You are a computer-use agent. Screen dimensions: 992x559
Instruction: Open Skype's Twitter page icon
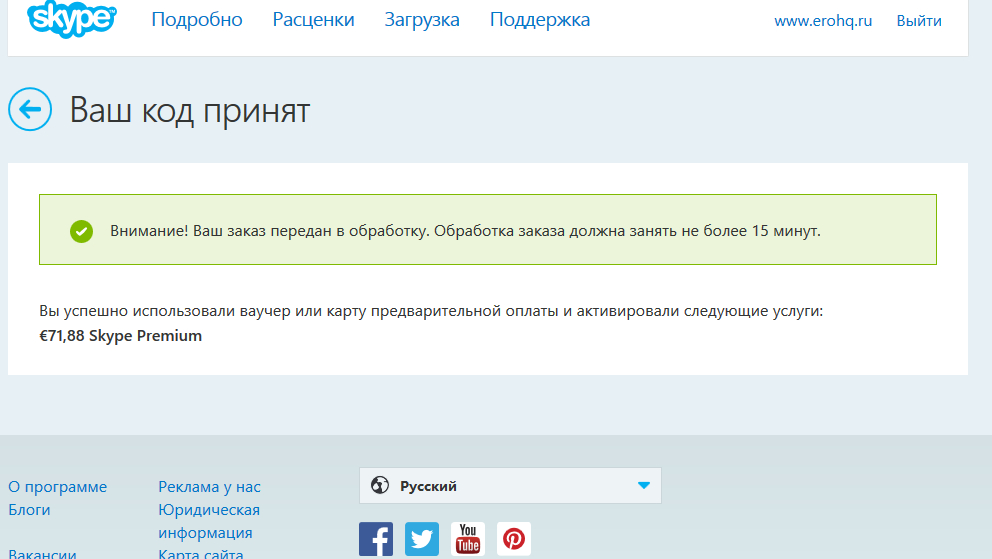(422, 539)
